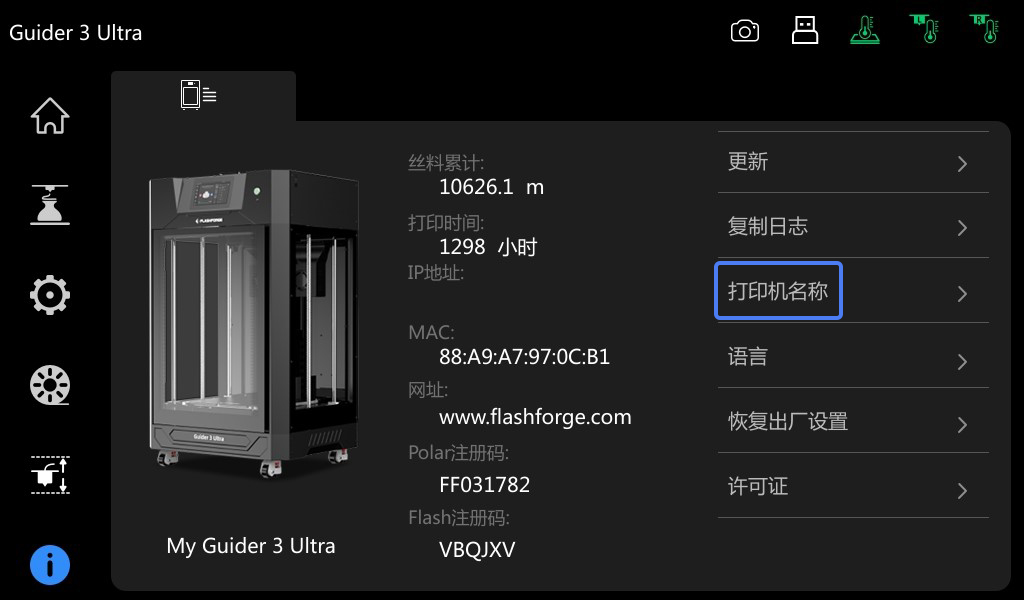This screenshot has height=600, width=1024.
Task: Open the camera view icon
Action: [x=744, y=31]
